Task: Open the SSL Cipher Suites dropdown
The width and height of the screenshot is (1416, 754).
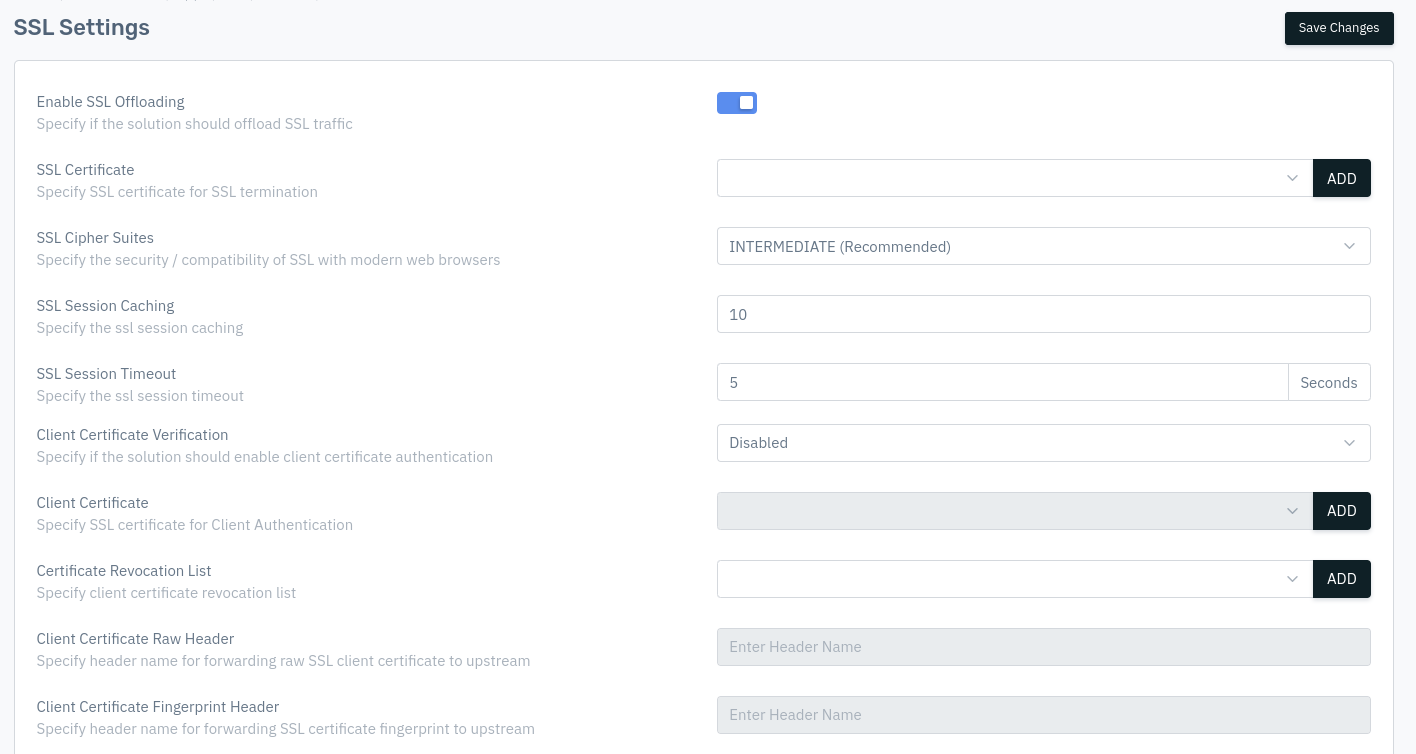Action: click(1043, 246)
